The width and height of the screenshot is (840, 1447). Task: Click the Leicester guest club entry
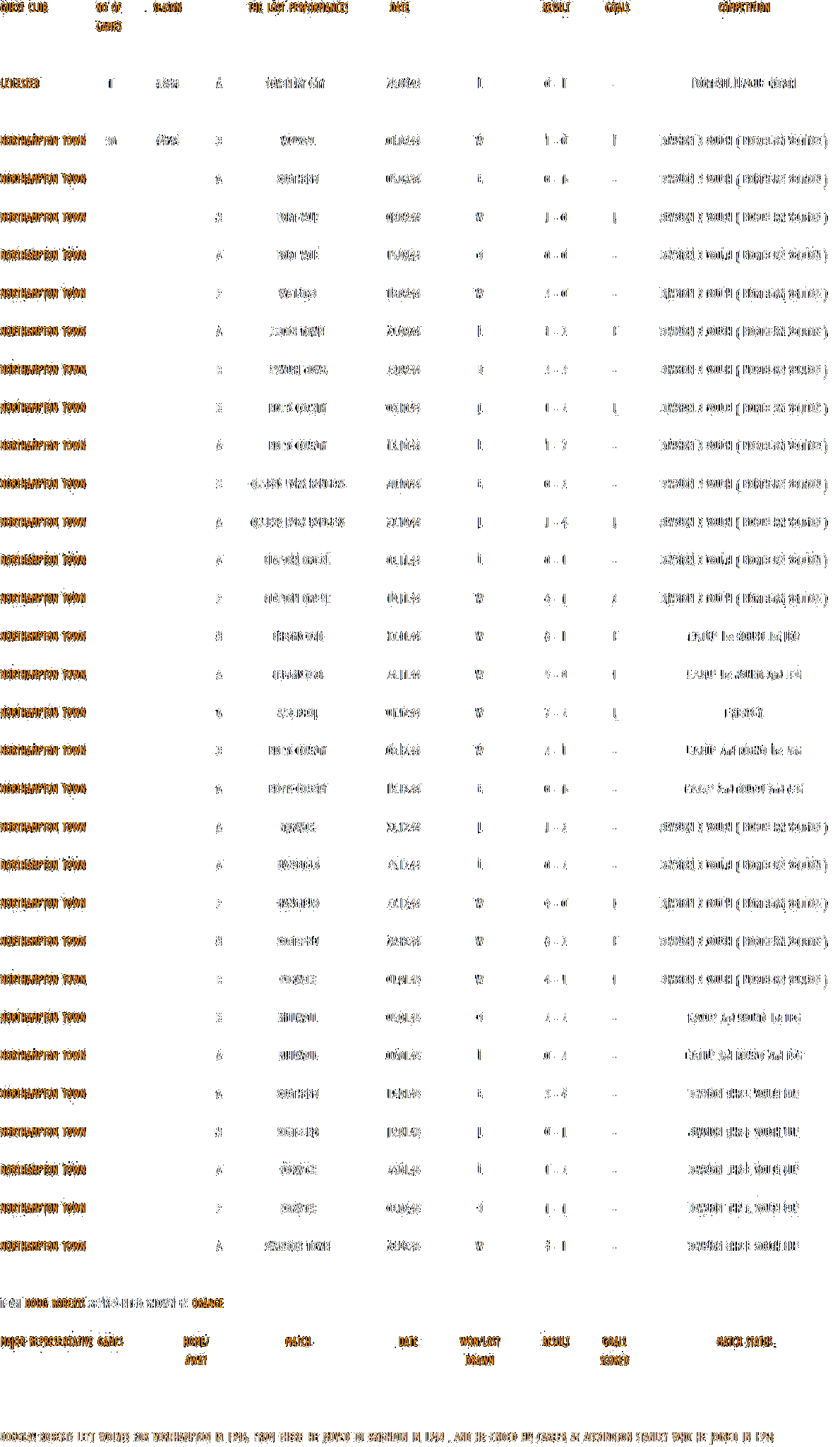(x=20, y=84)
